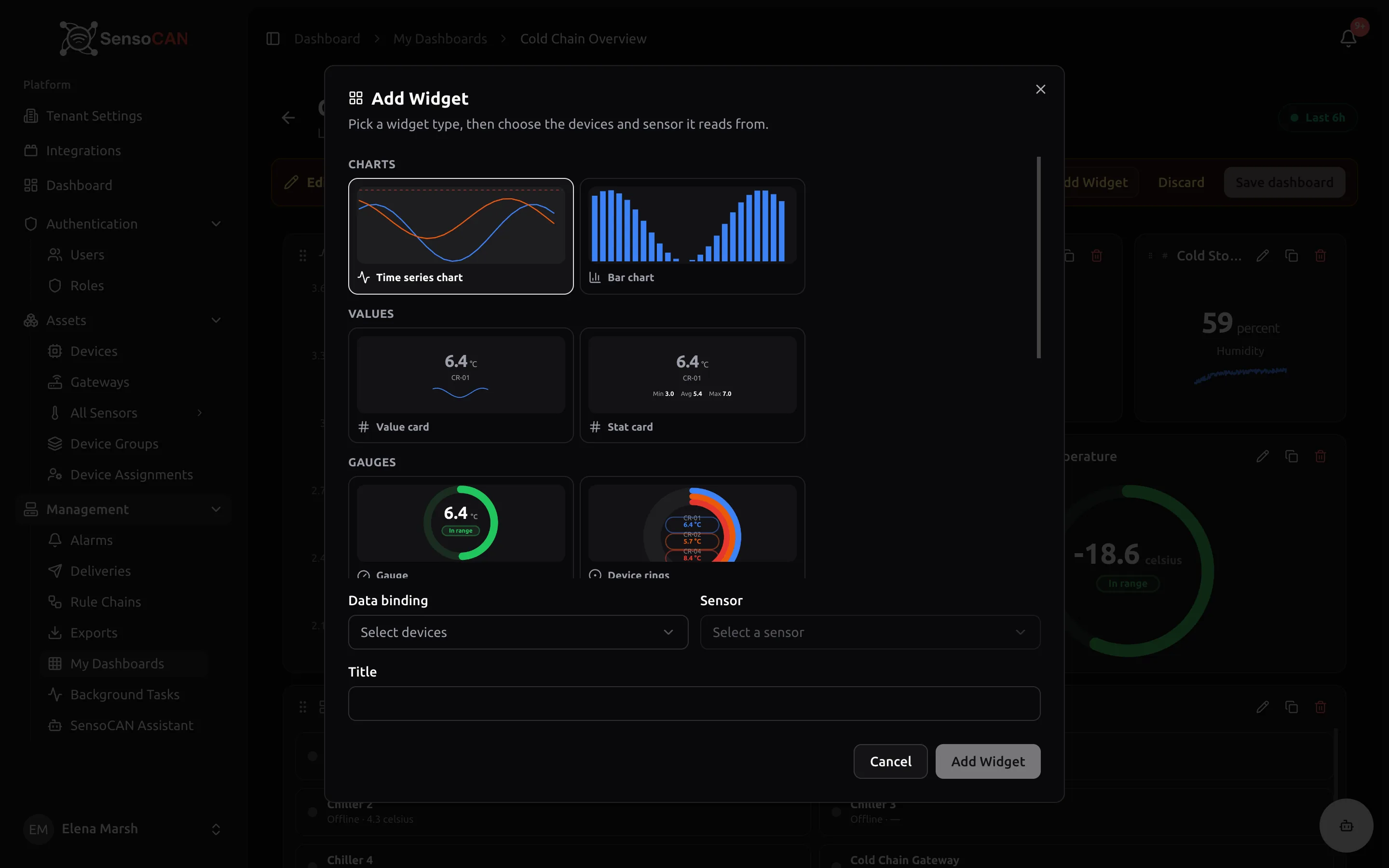Click Discard in the edit bar
1389x868 pixels.
pyautogui.click(x=1181, y=183)
